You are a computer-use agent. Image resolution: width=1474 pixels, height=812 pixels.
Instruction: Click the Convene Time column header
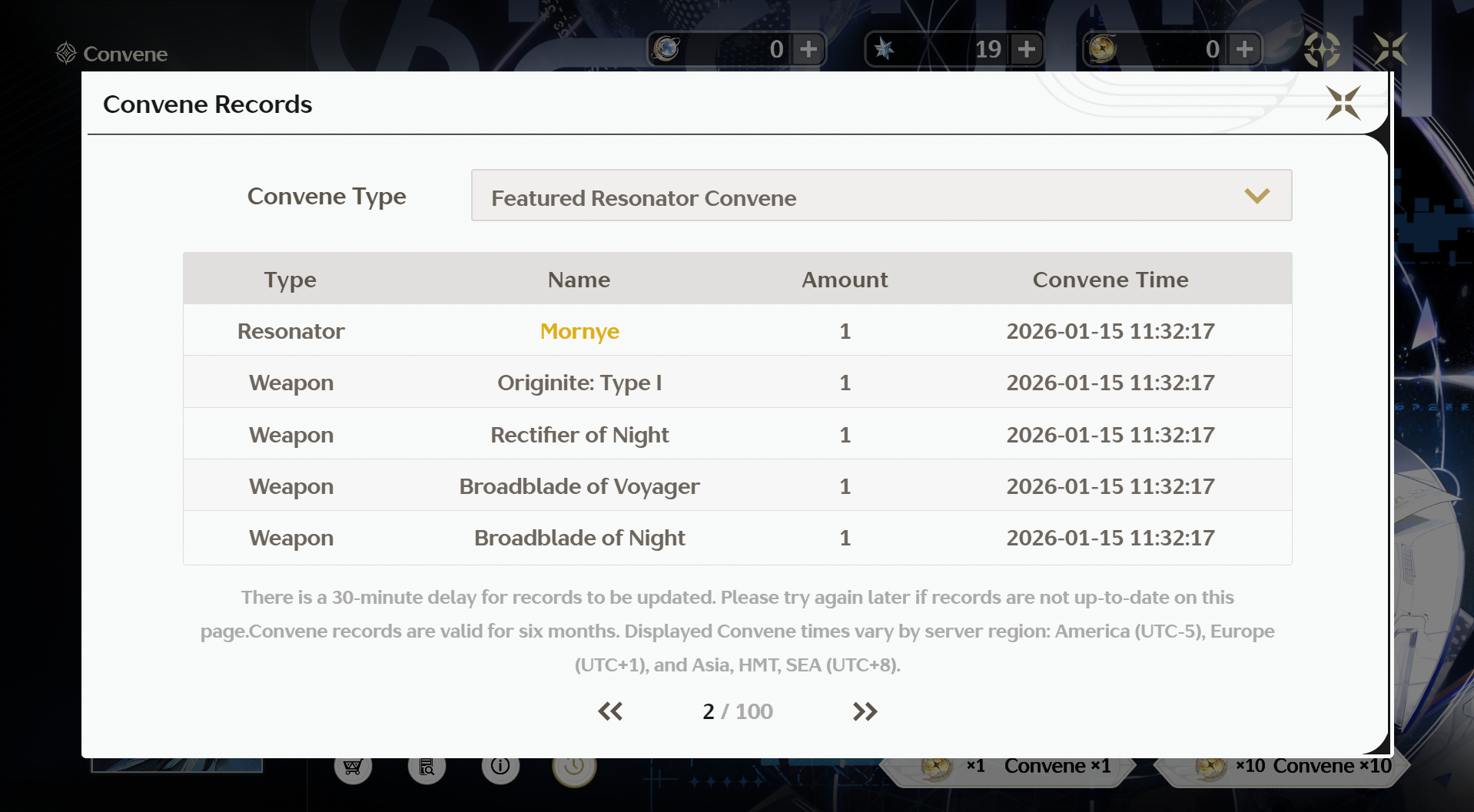pos(1110,280)
